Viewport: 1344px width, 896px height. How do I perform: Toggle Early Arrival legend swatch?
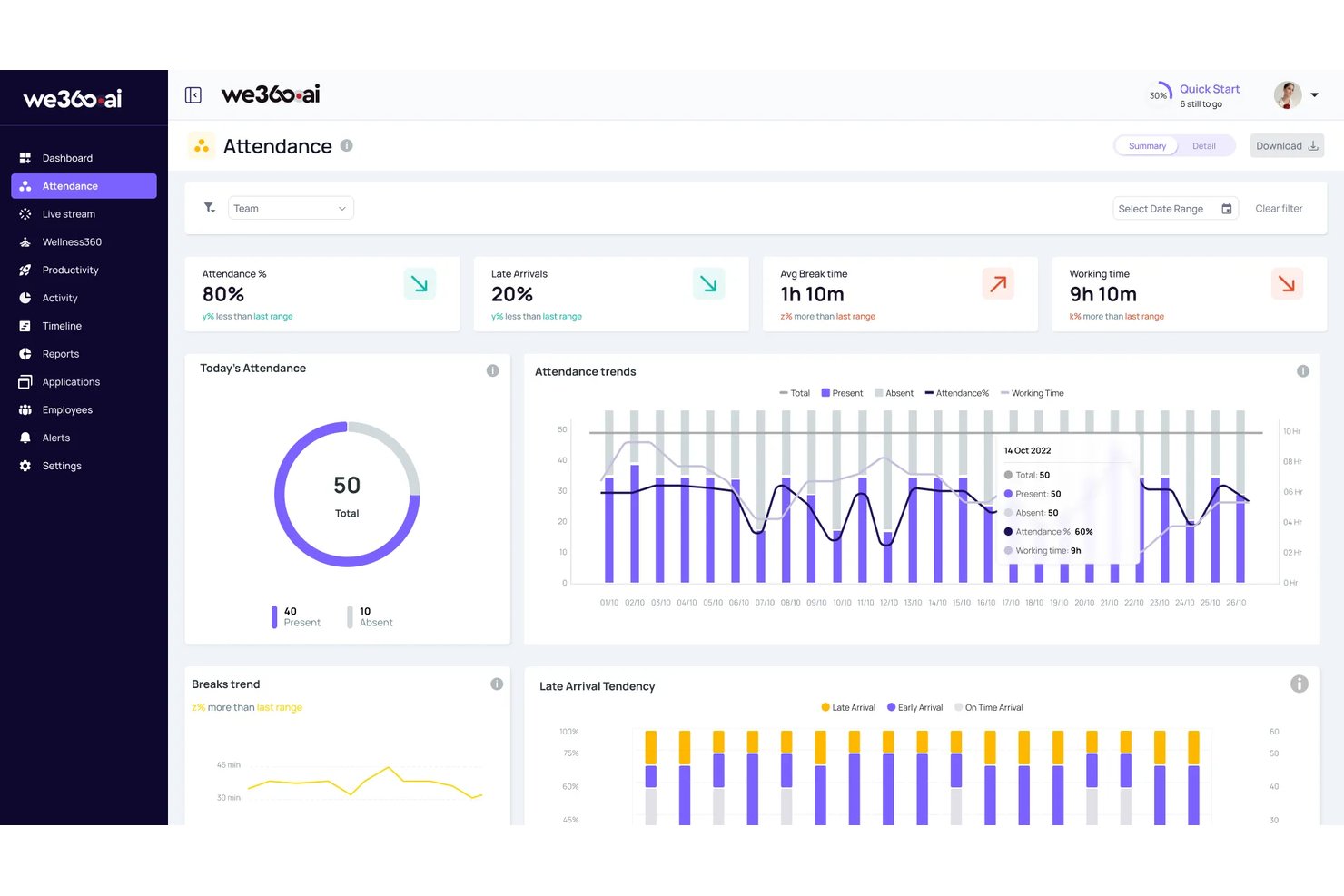tap(892, 707)
